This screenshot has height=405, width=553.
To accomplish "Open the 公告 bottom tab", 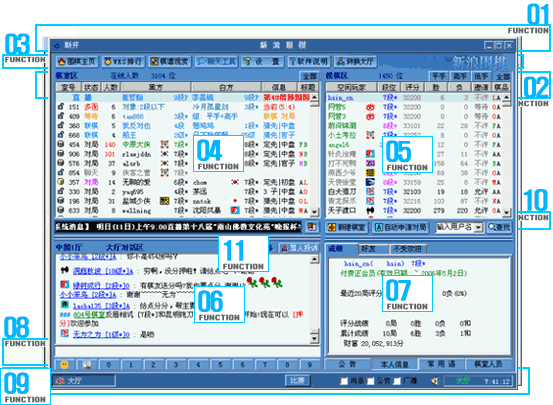I will point(347,364).
